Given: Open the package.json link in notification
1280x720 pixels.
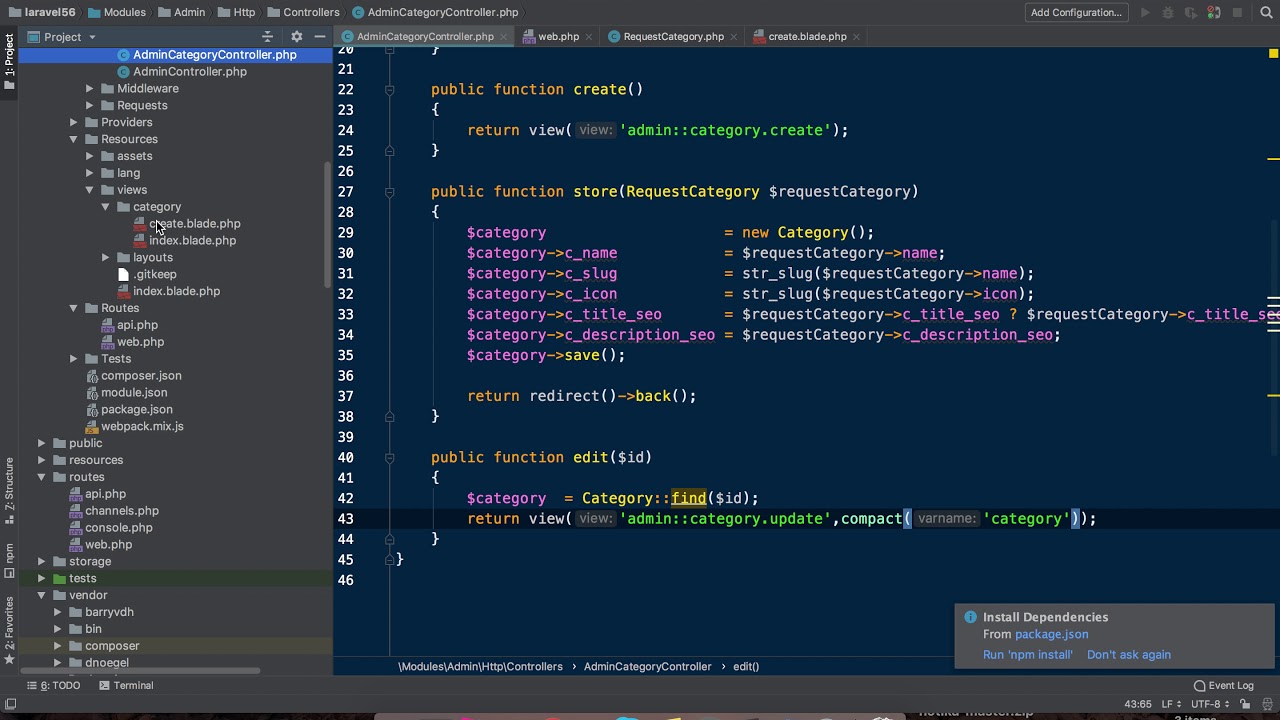Looking at the screenshot, I should (x=1051, y=634).
